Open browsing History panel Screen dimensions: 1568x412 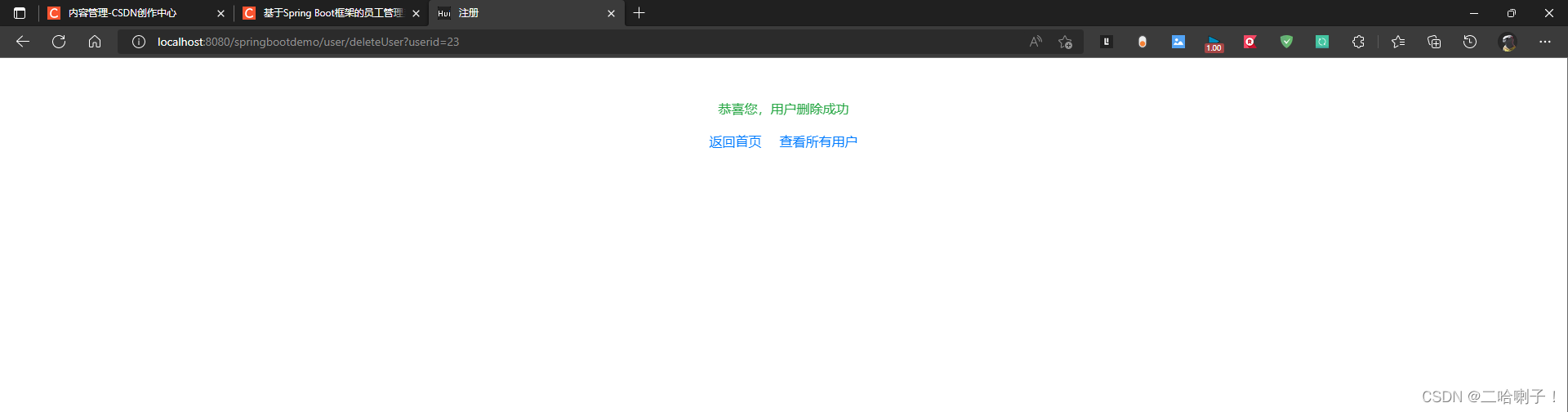coord(1470,42)
